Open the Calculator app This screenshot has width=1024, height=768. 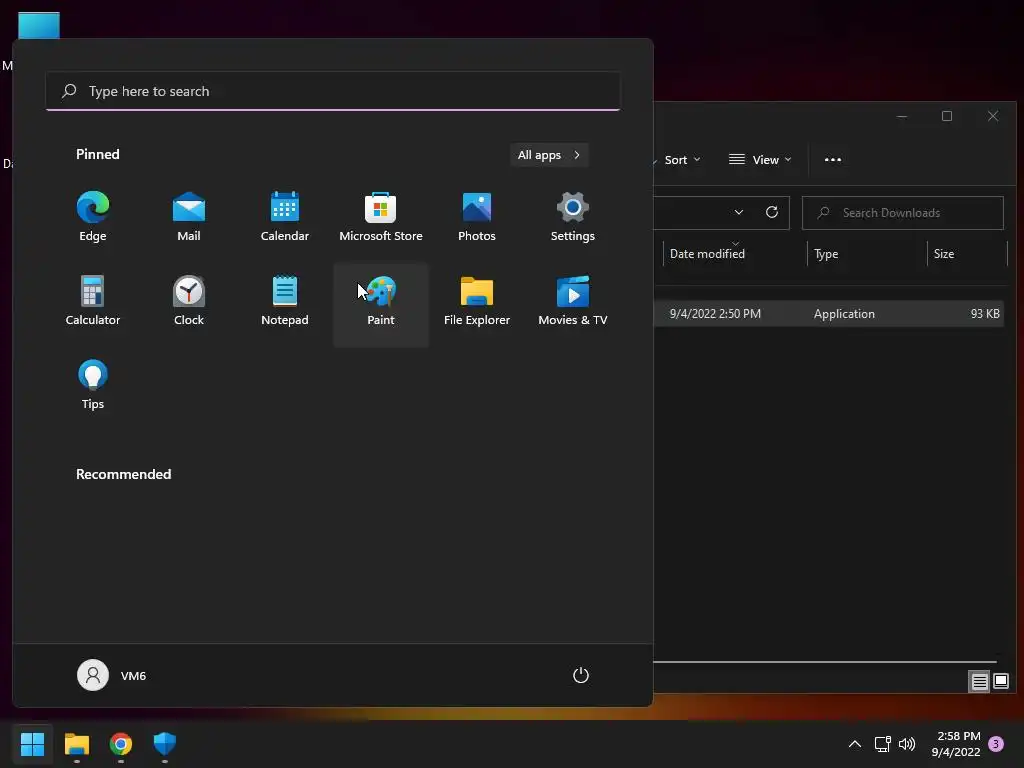[x=93, y=301]
